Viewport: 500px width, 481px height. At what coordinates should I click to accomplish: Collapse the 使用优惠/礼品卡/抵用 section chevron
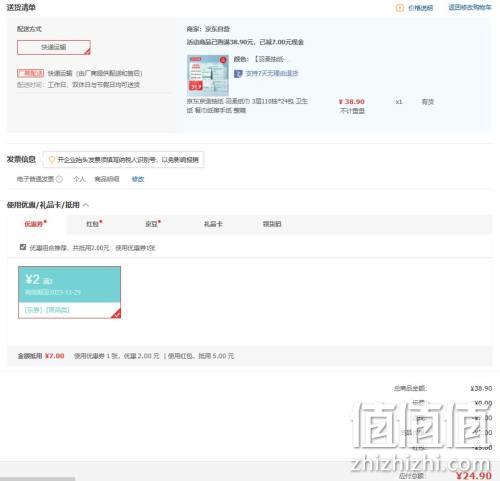85,205
